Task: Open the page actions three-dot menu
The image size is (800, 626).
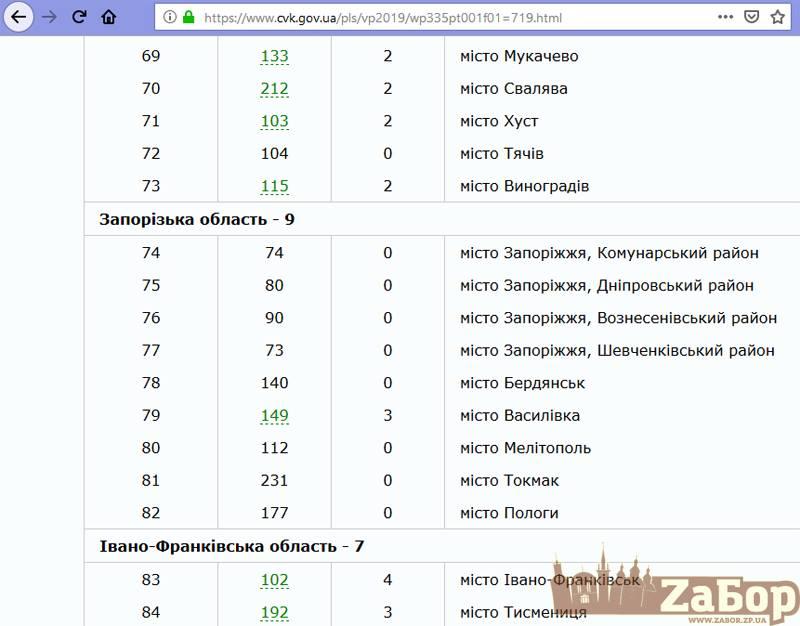Action: tap(725, 17)
